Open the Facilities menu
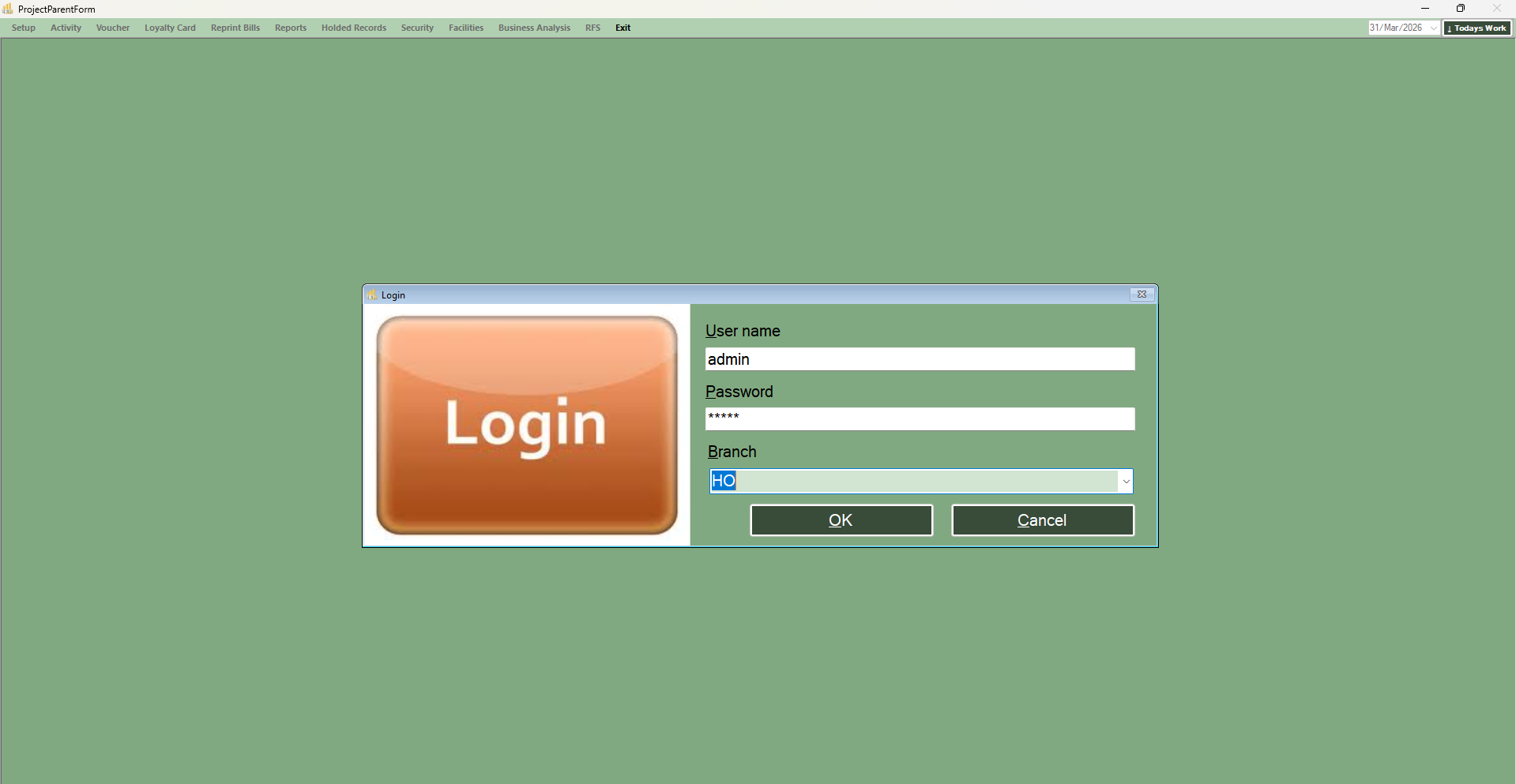This screenshot has height=784, width=1516. click(466, 28)
